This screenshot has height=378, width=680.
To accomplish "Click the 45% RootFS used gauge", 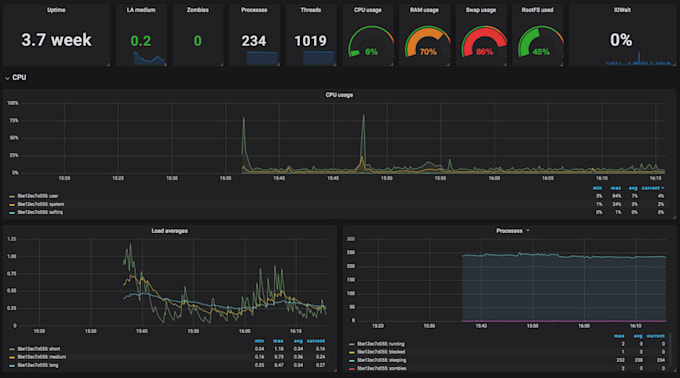I will (540, 42).
